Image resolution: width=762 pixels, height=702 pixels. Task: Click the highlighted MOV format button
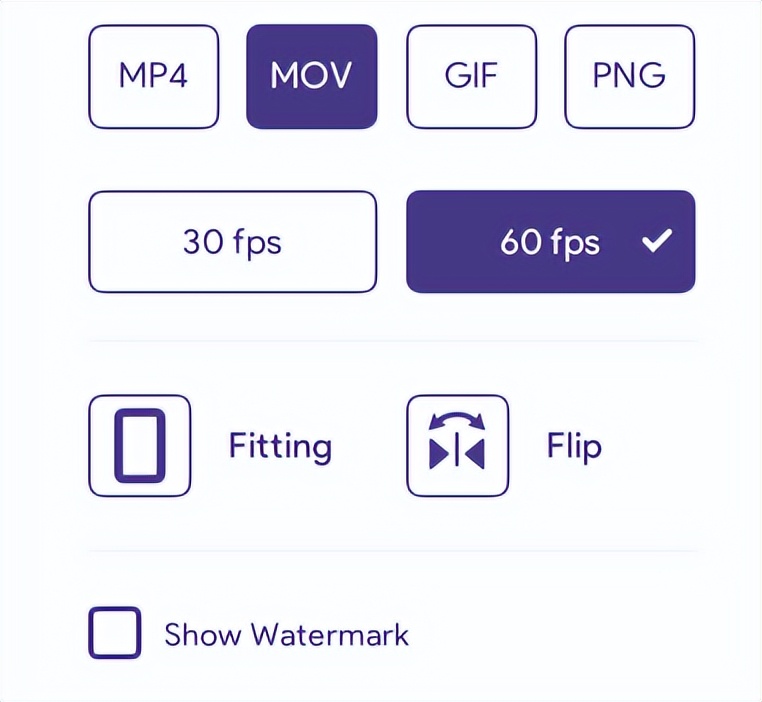(311, 77)
